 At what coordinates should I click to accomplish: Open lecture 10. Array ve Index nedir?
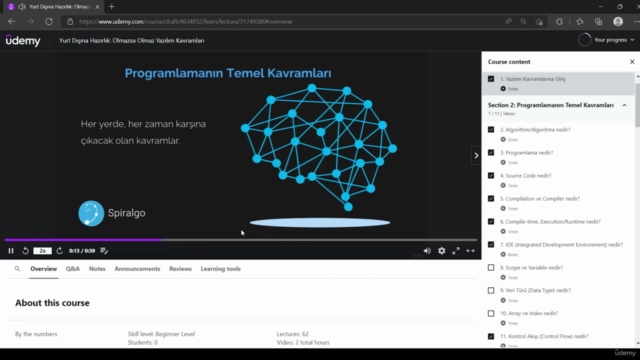[x=529, y=313]
